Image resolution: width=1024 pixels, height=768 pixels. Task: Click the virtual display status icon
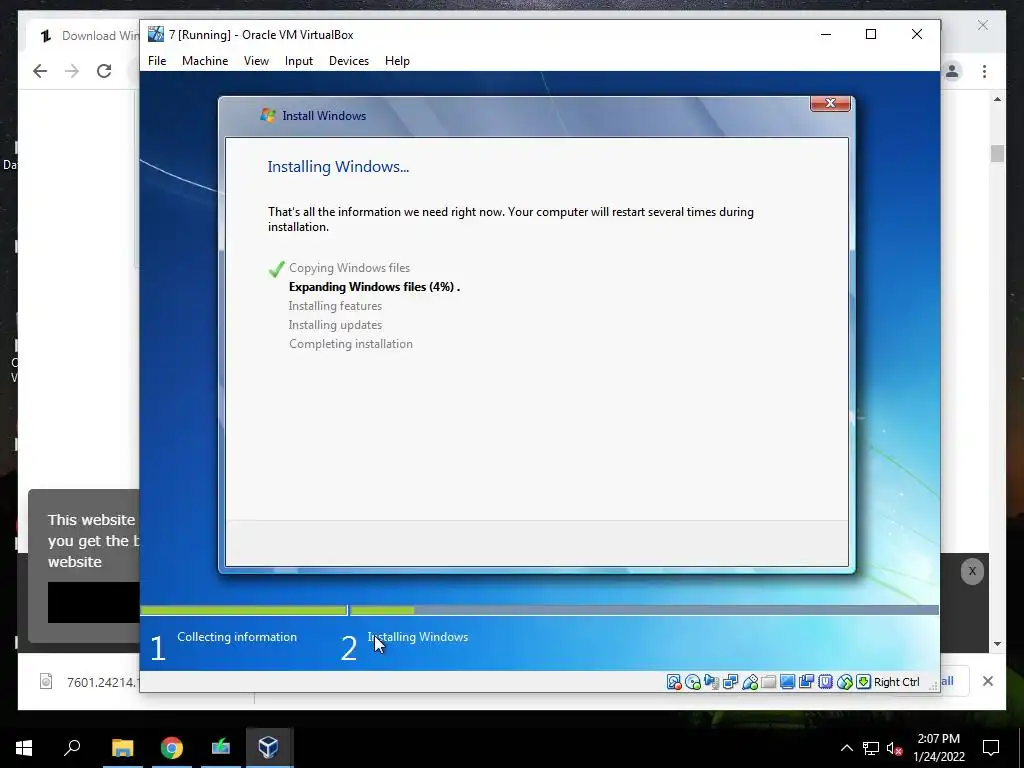pos(788,682)
